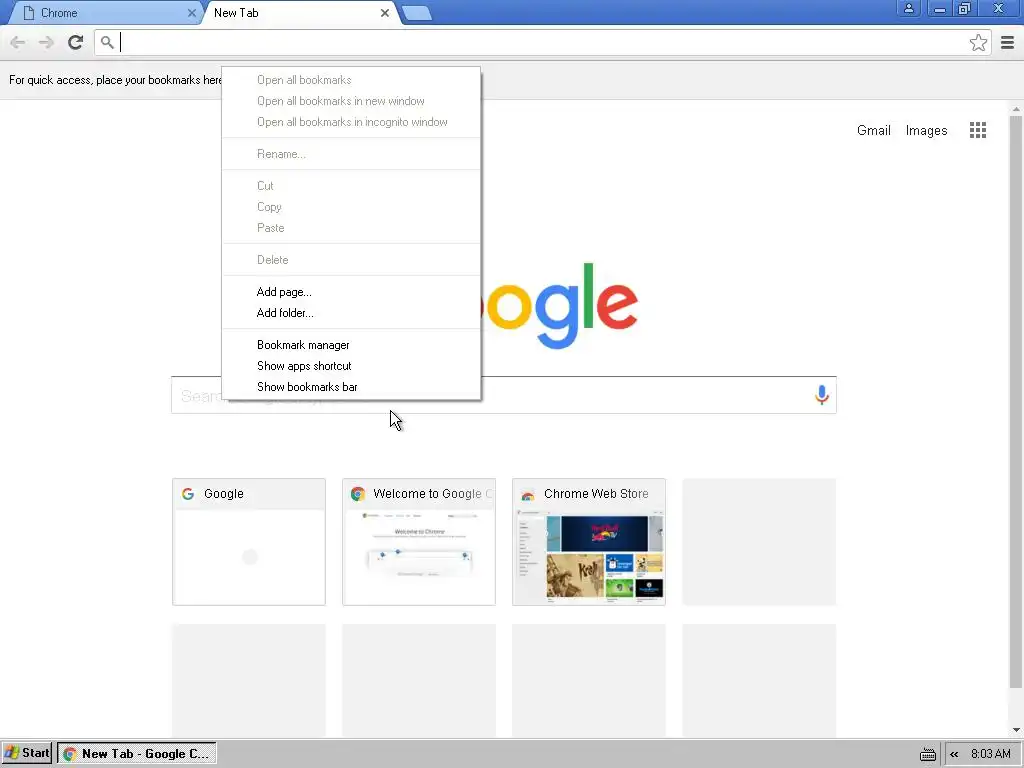Open the Google apps grid
The image size is (1024, 768).
point(978,130)
